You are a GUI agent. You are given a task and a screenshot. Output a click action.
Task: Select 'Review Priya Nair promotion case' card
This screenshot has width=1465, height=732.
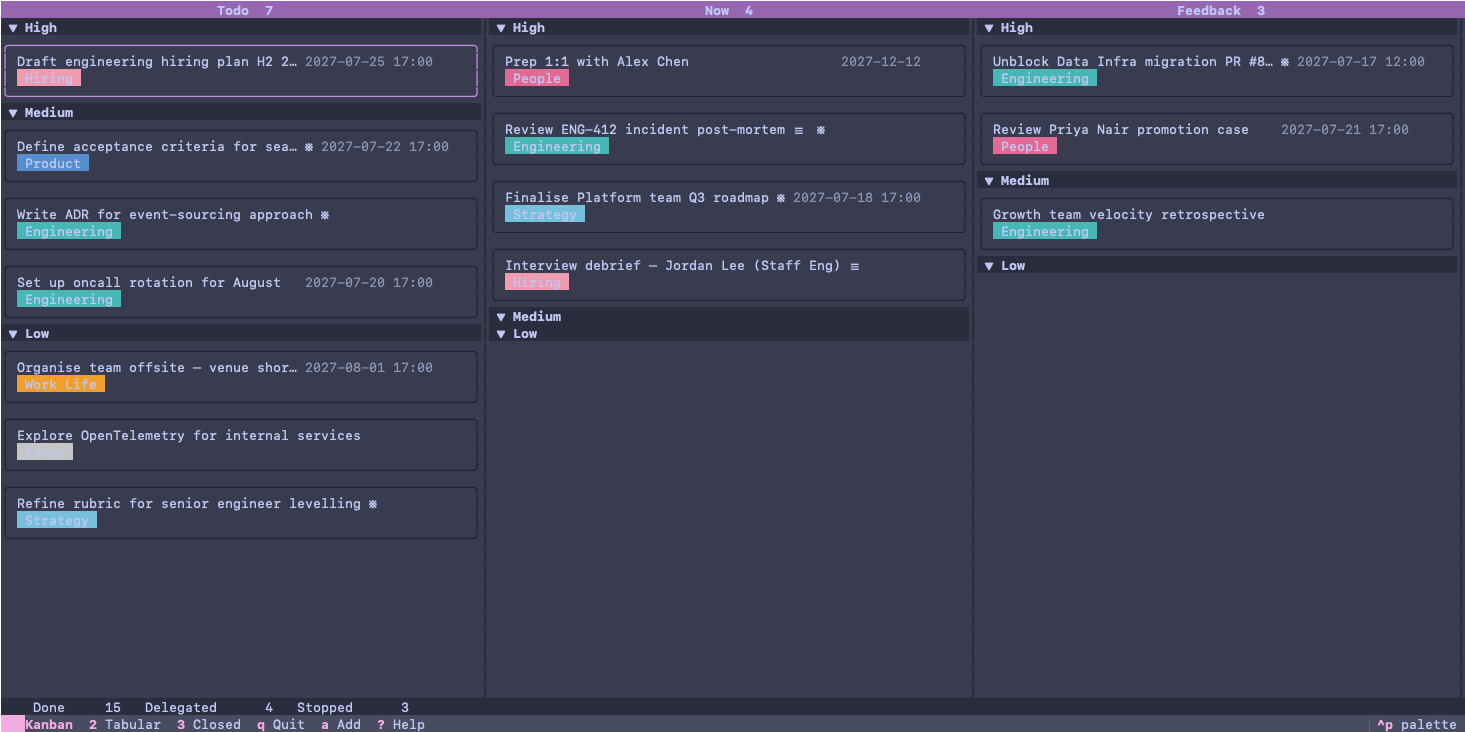1217,138
